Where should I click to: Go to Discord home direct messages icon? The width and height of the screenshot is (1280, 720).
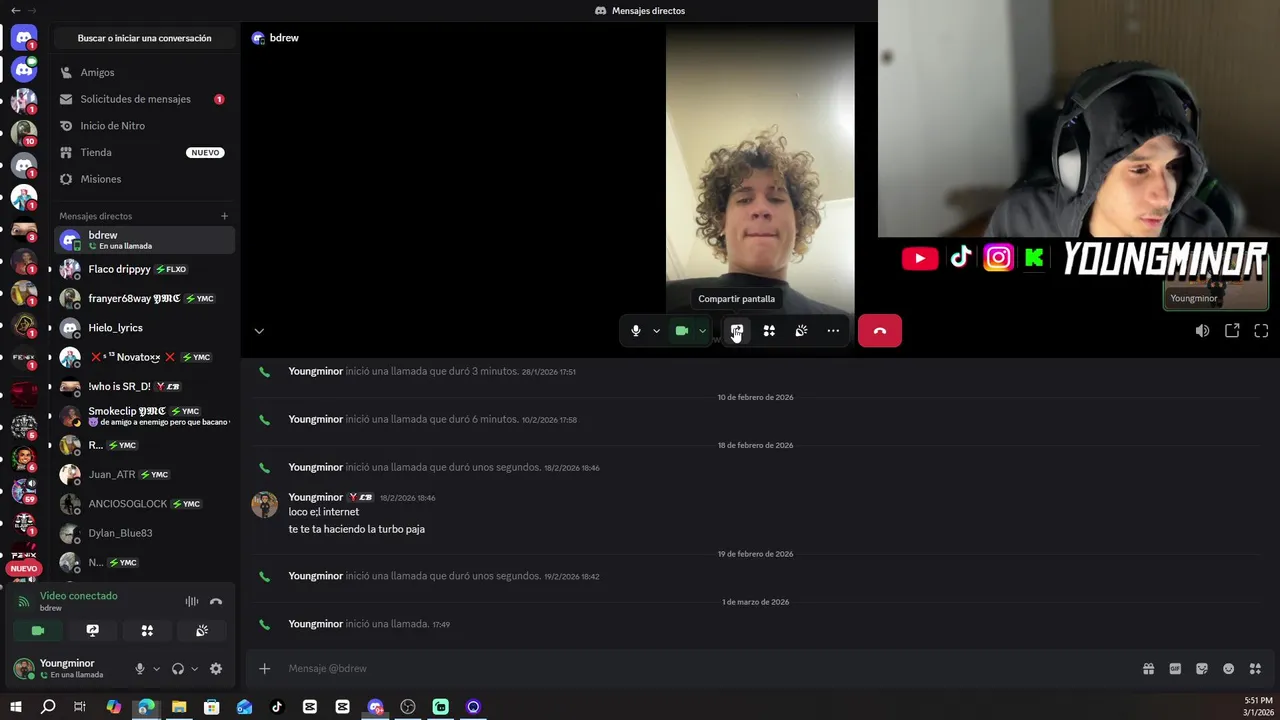[24, 37]
